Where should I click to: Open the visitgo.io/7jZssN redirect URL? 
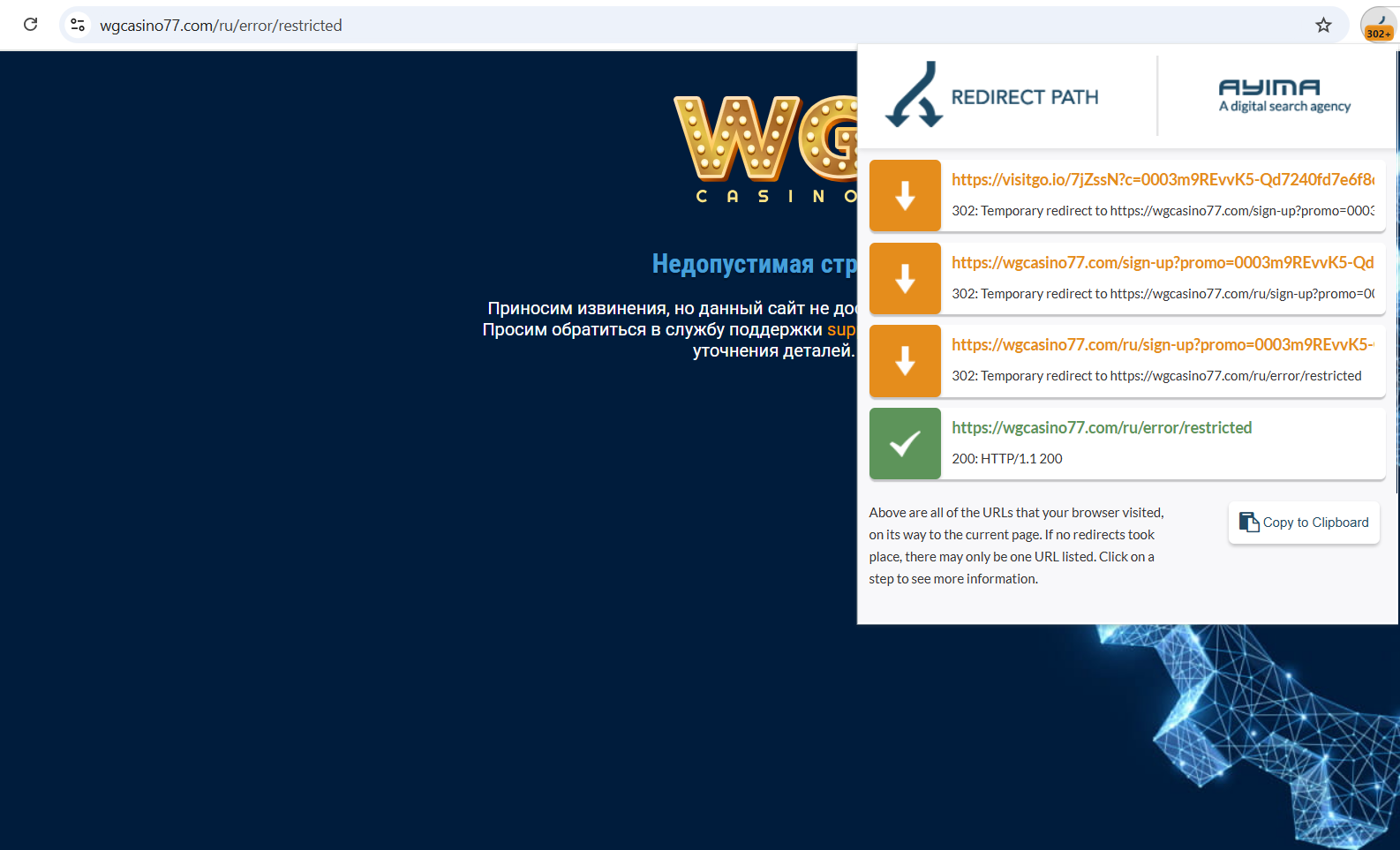click(x=1163, y=179)
